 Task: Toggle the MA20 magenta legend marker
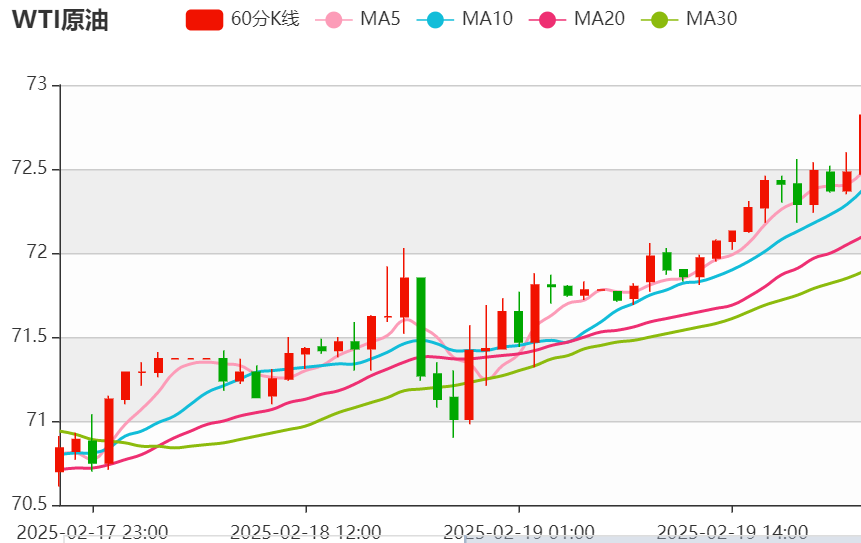[546, 19]
